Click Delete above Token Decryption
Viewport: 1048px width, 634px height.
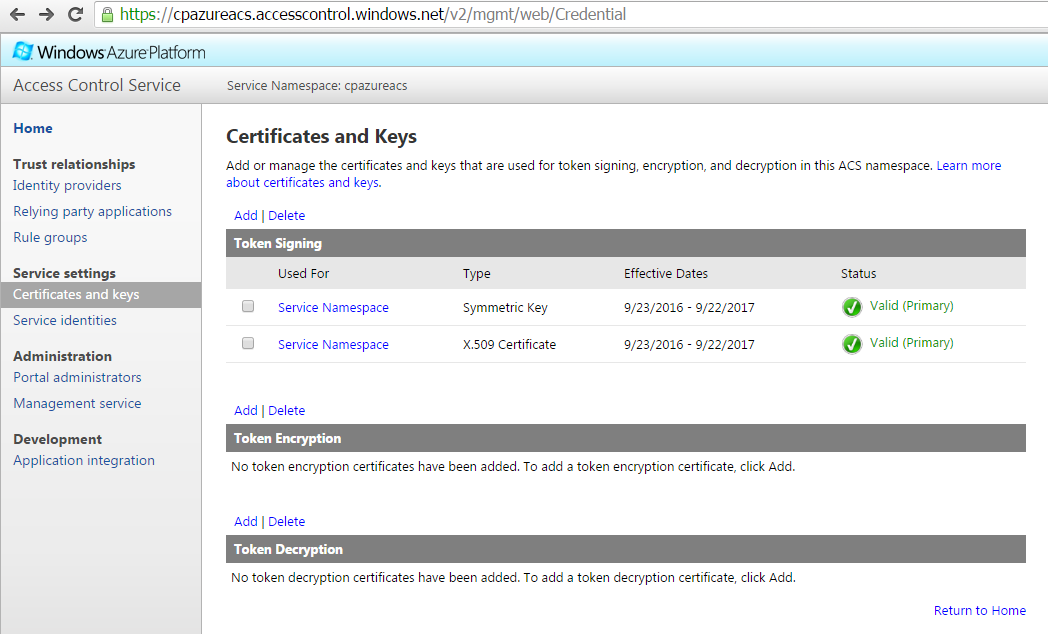(x=286, y=521)
